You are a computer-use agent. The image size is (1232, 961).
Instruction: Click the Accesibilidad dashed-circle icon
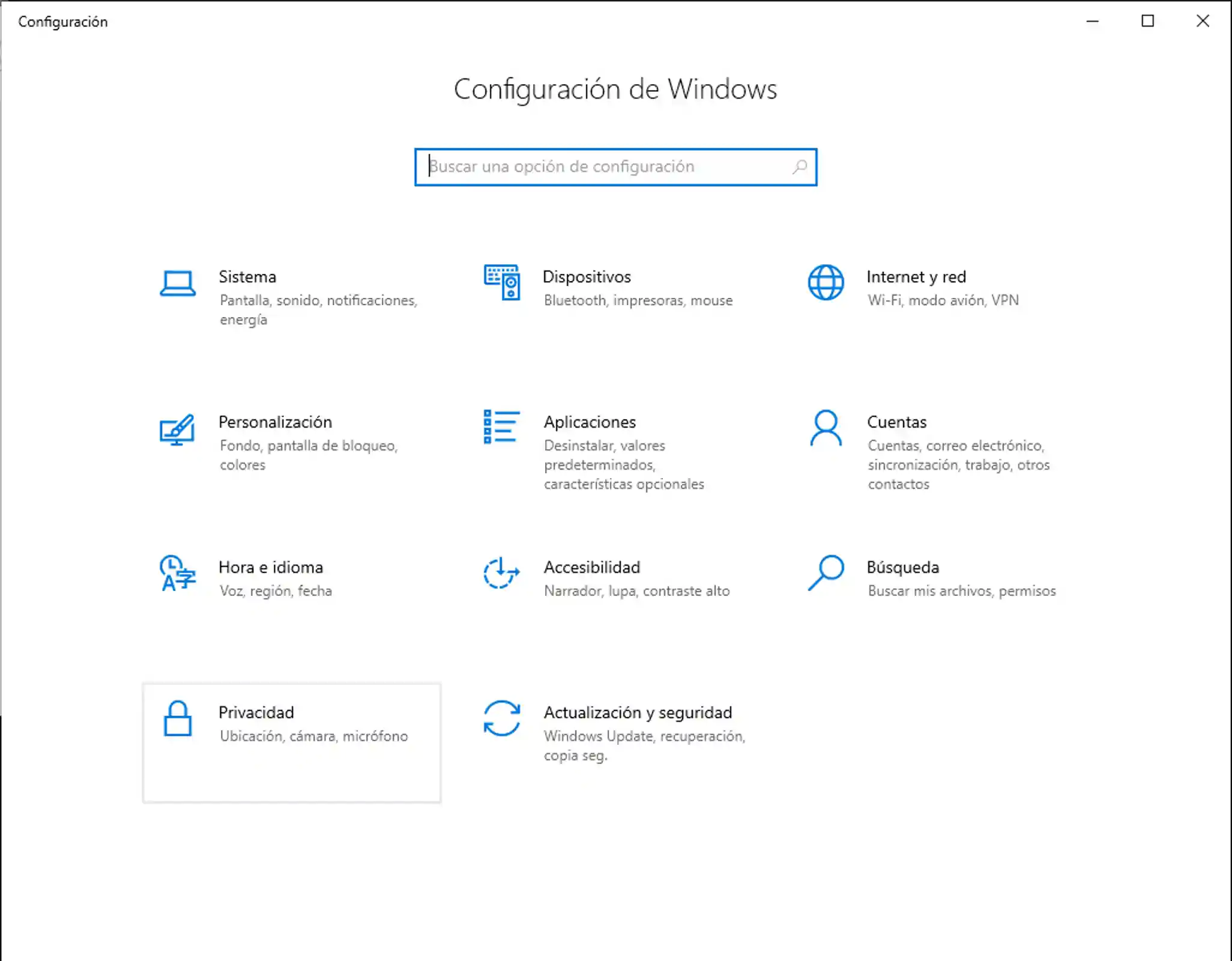click(501, 573)
